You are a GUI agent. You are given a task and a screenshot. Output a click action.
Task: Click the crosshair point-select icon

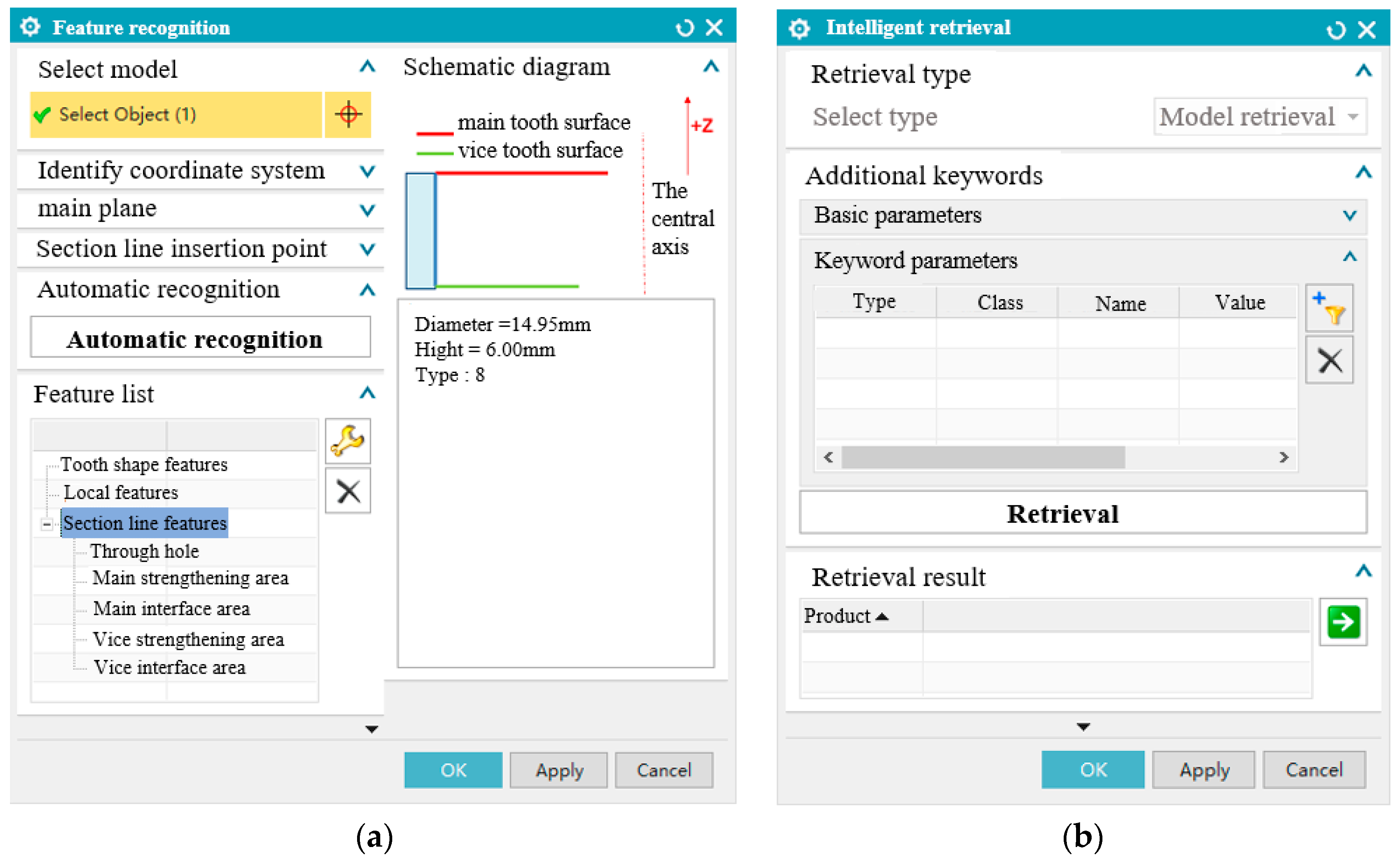tap(348, 114)
